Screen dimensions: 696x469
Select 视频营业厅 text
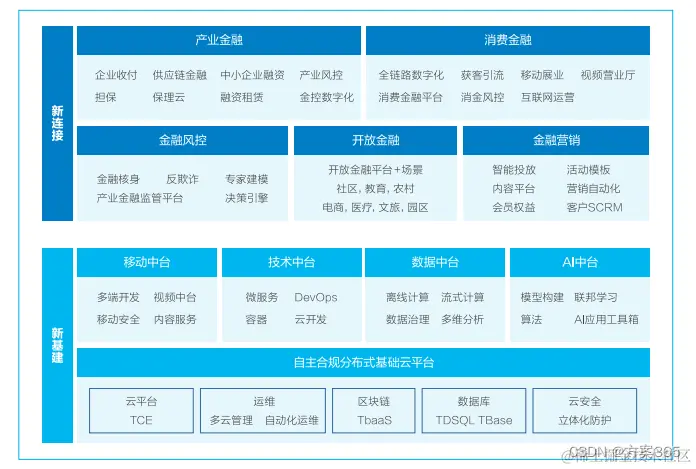tap(608, 75)
